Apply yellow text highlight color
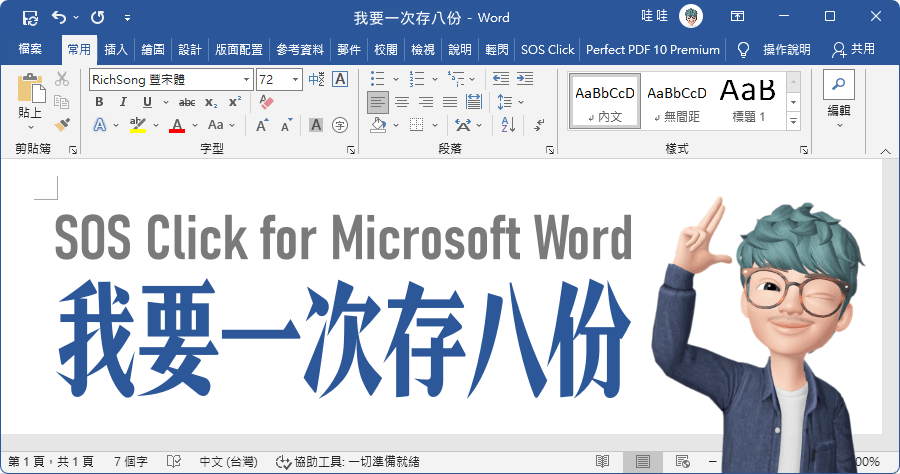The width and height of the screenshot is (900, 474). [138, 125]
